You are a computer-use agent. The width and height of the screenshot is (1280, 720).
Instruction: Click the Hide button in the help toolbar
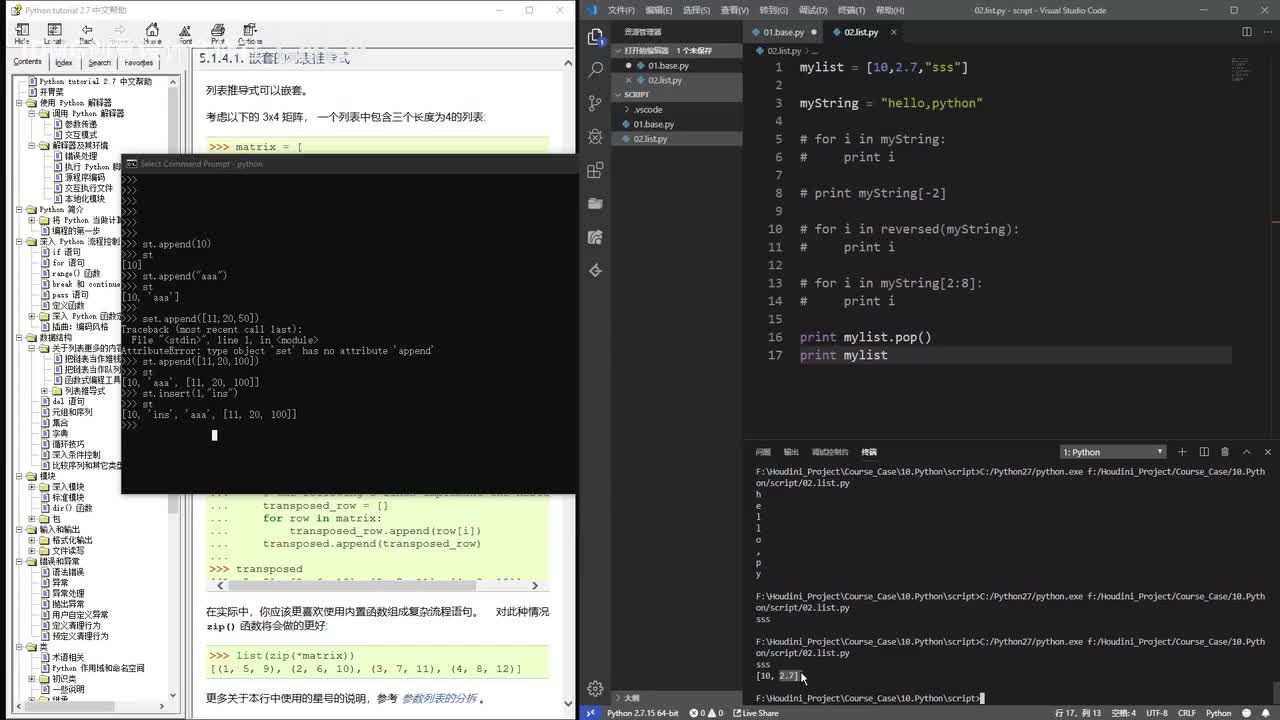(22, 34)
